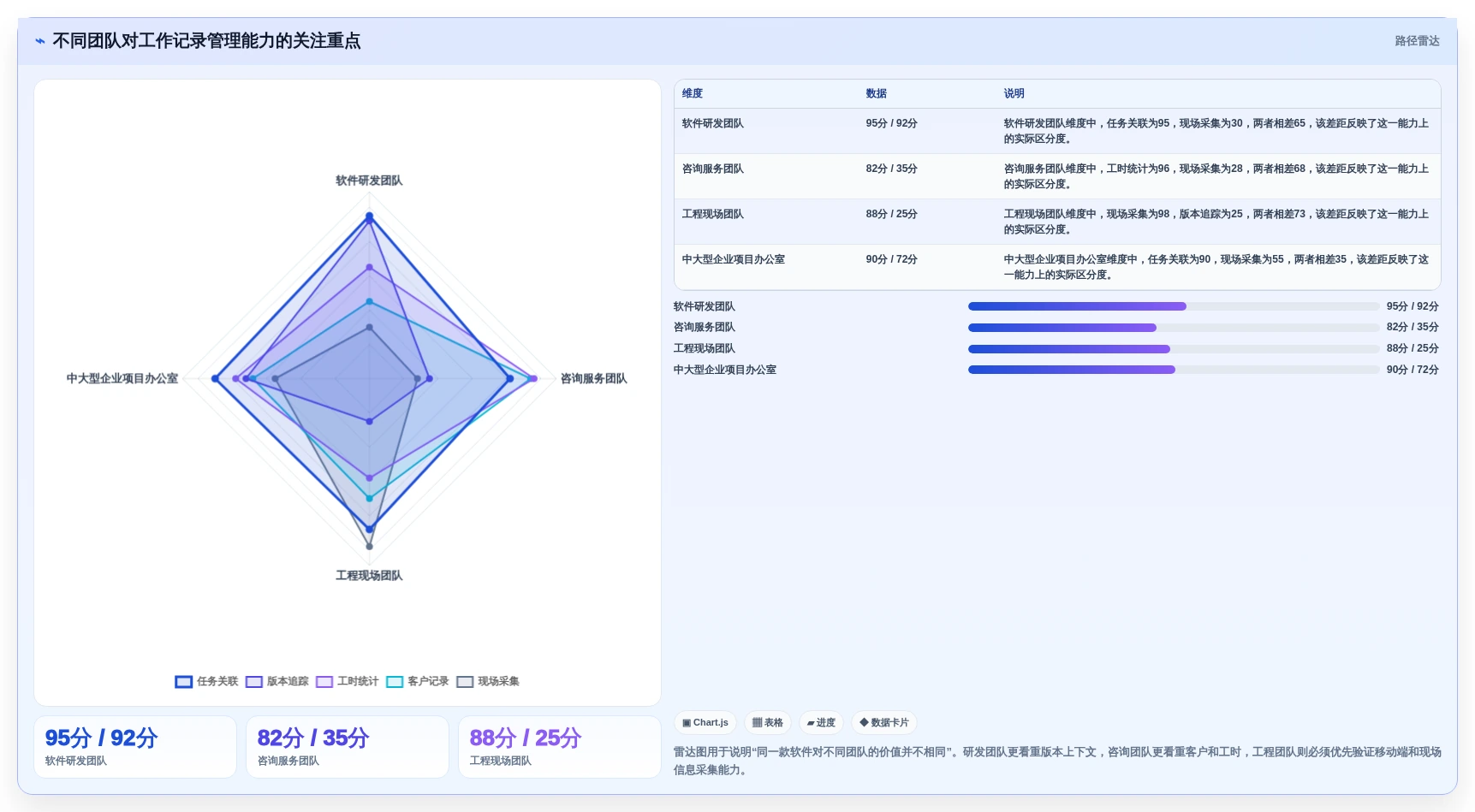Image resolution: width=1475 pixels, height=812 pixels.
Task: Click the 88分 / 25分 table cell
Action: pyautogui.click(x=891, y=214)
